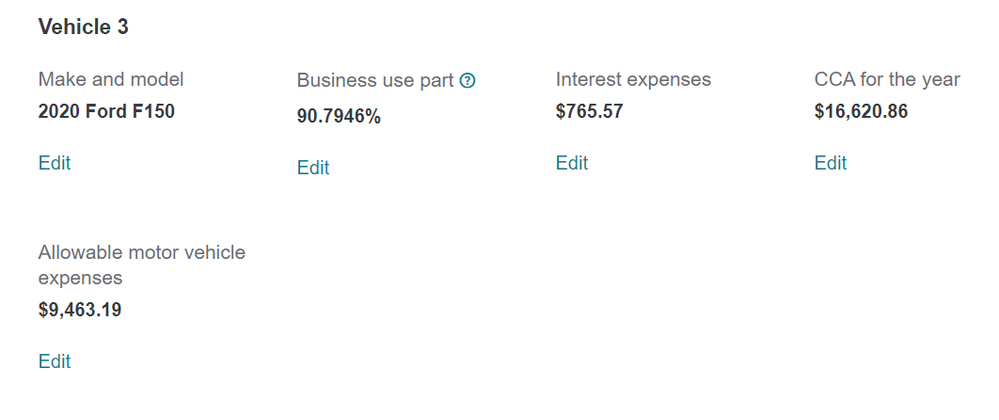This screenshot has height=420, width=999.
Task: Click the $16,620.86 CCA amount
Action: (861, 112)
